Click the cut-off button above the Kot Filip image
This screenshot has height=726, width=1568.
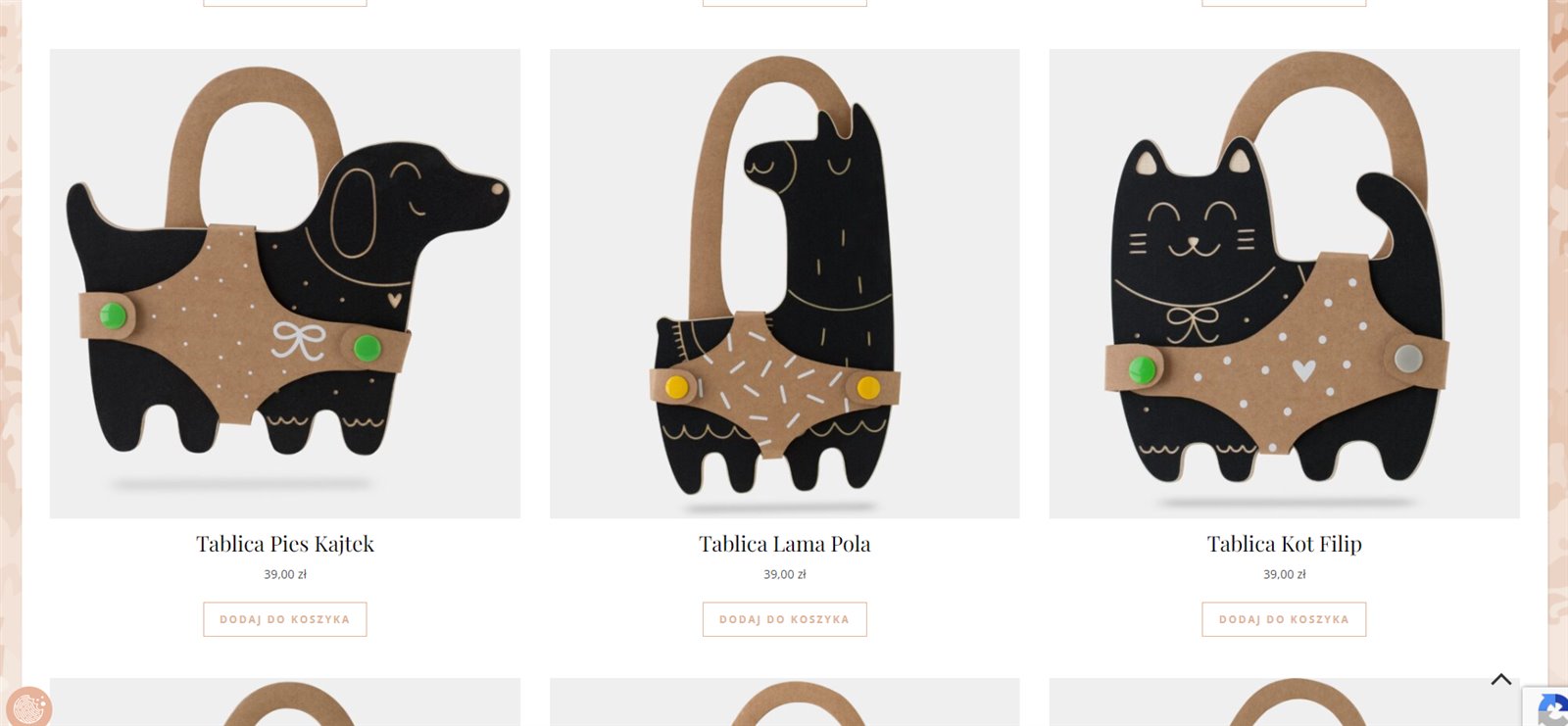point(1284,3)
